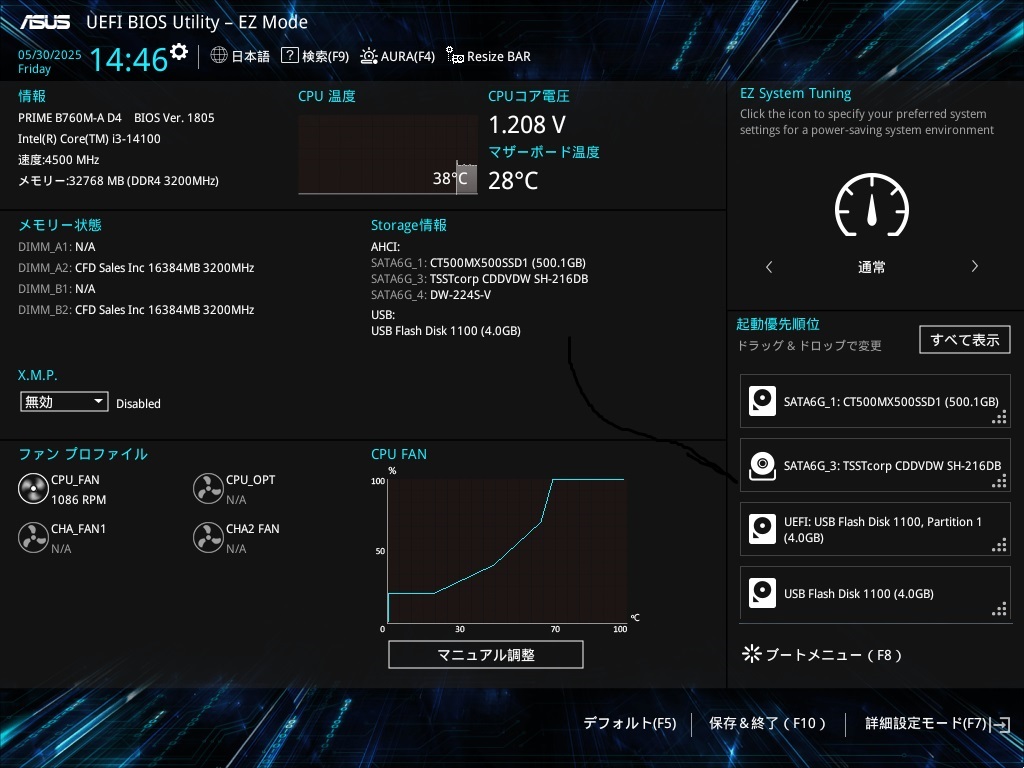The width and height of the screenshot is (1024, 768).
Task: Select UEFI: USB Flash Disk 1100 Partition 1 entry
Action: pyautogui.click(x=875, y=529)
